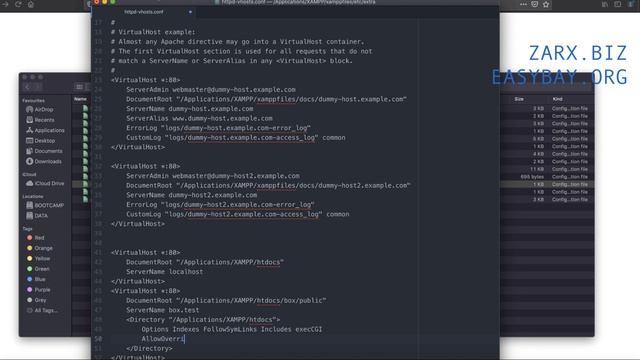Click the highlighted 1 KB Finder row
The image size is (640, 360).
coord(547,184)
